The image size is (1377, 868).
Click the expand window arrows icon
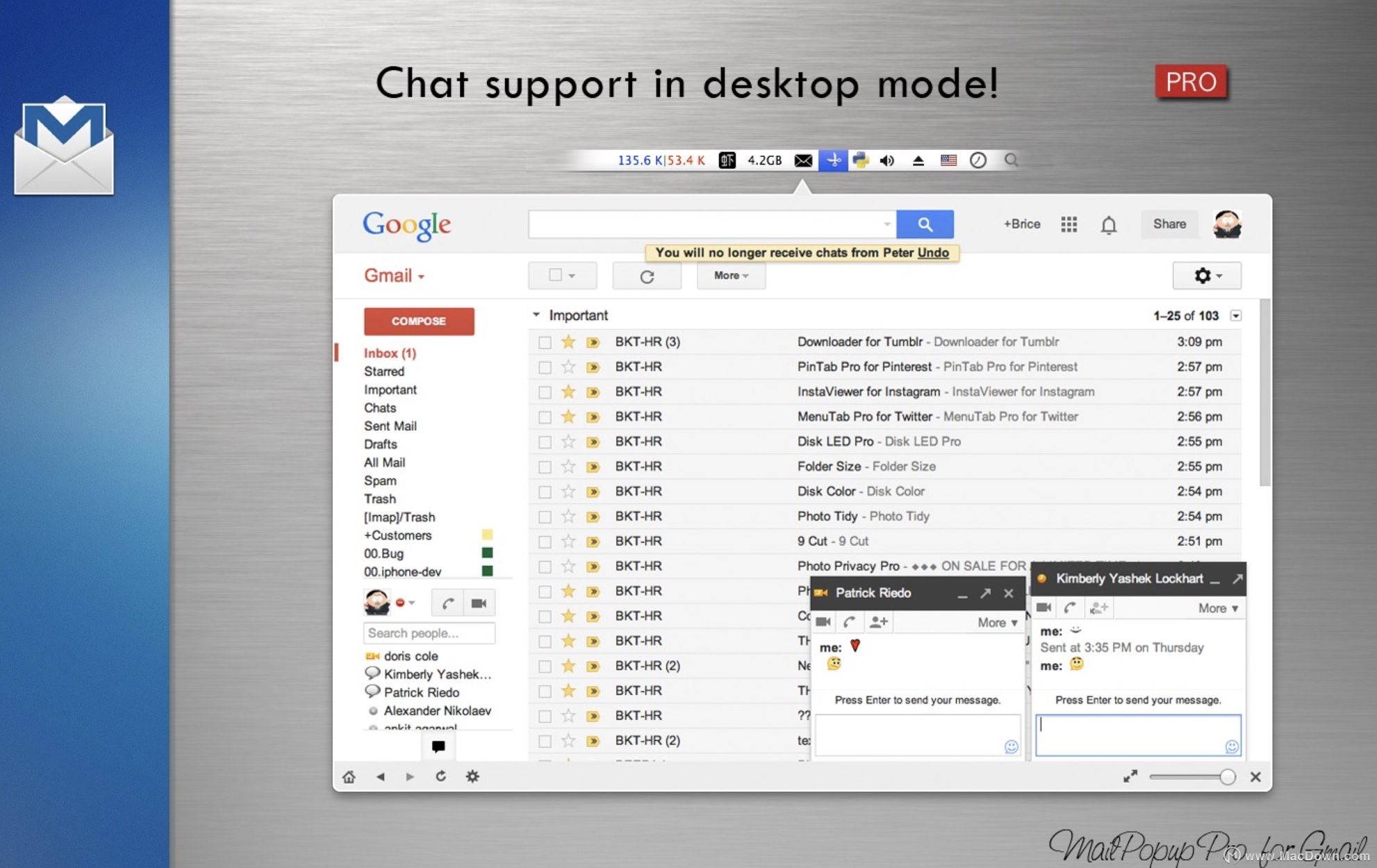pyautogui.click(x=1130, y=776)
